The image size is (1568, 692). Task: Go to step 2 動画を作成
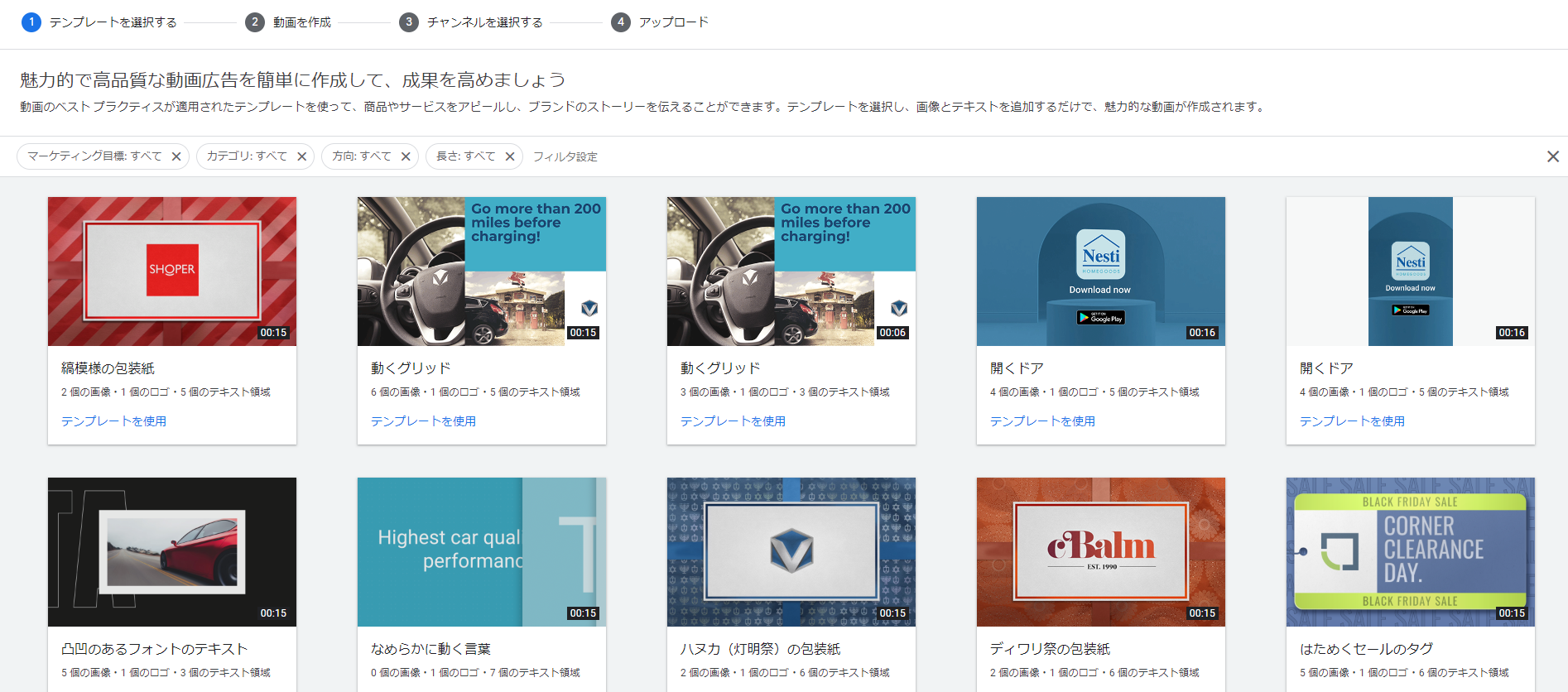pyautogui.click(x=289, y=22)
